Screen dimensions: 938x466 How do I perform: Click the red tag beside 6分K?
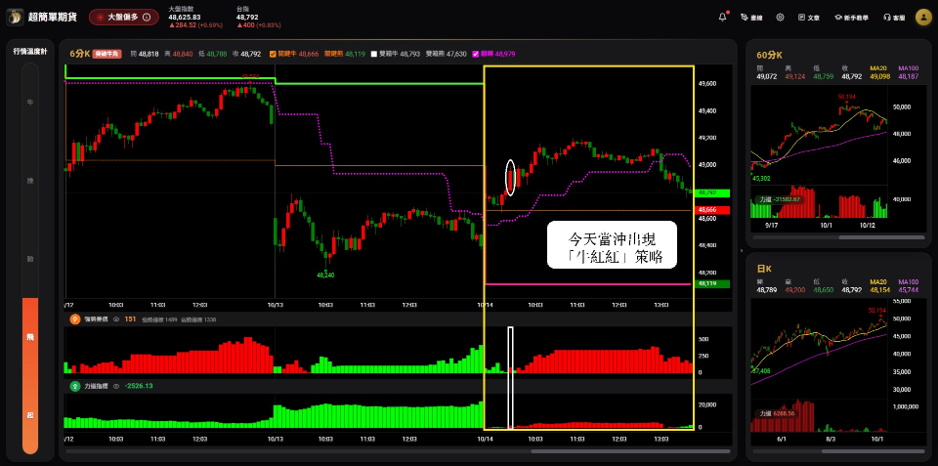coord(108,54)
